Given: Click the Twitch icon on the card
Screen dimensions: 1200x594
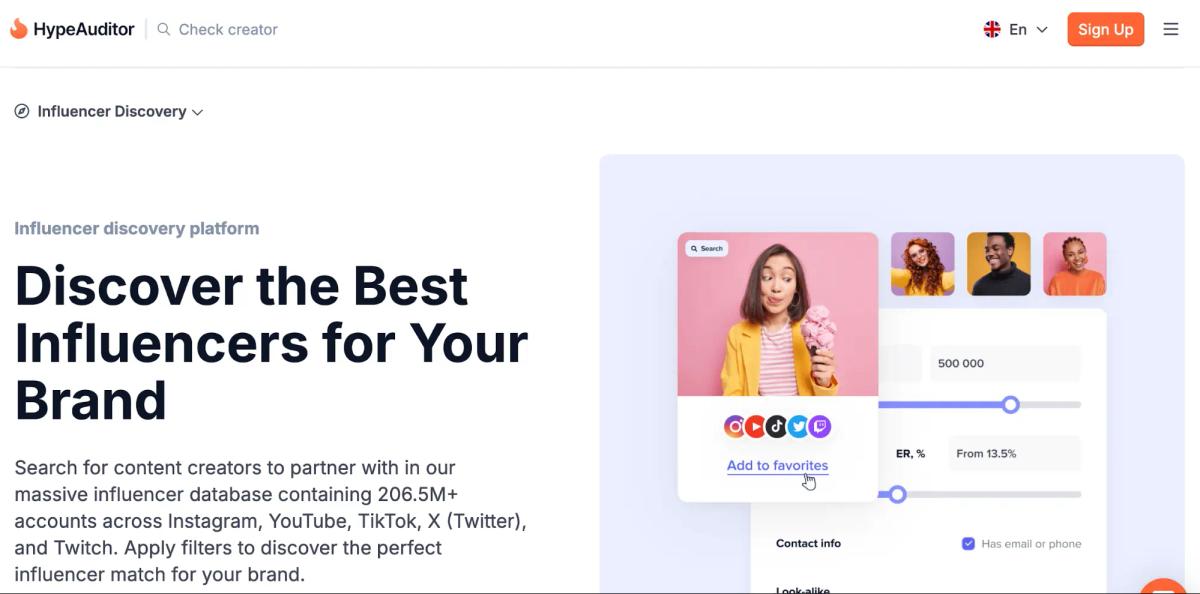Looking at the screenshot, I should 820,427.
